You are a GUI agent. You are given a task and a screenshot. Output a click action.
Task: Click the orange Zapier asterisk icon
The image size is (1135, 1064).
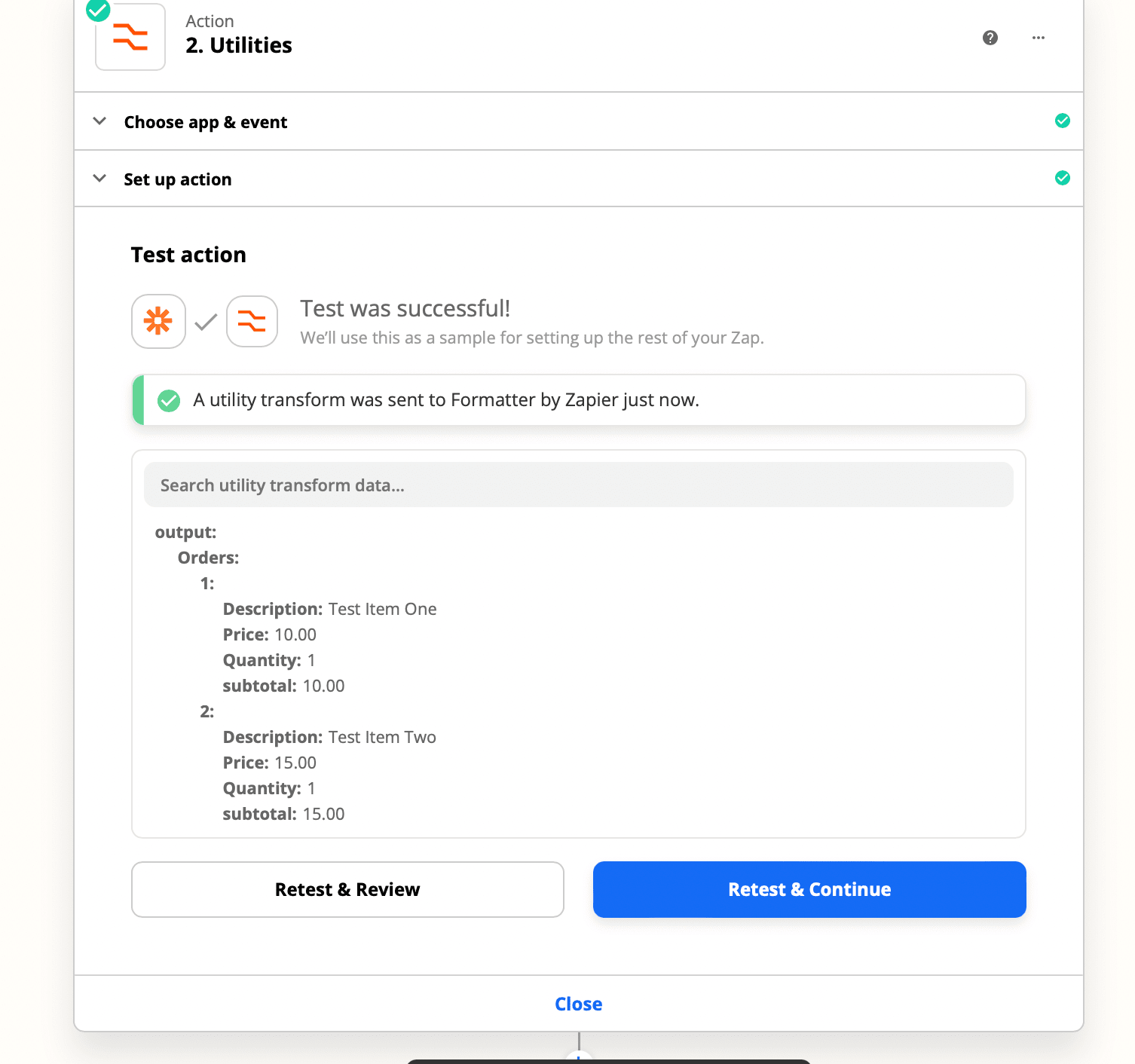(x=158, y=321)
